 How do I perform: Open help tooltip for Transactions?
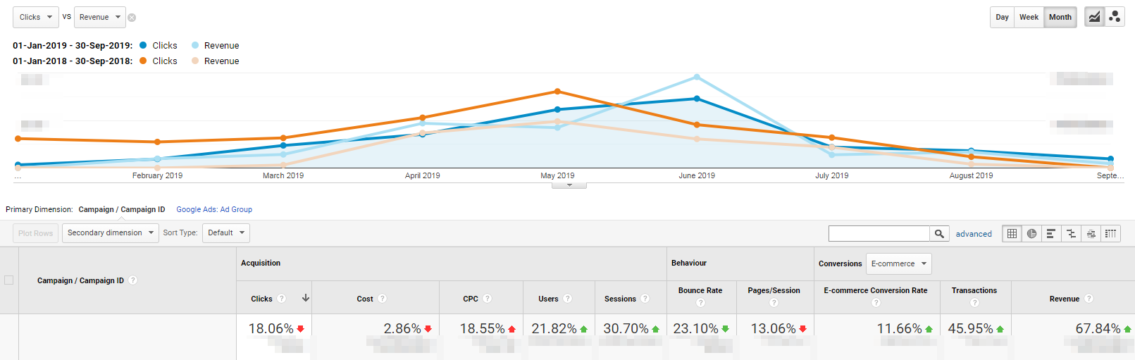pyautogui.click(x=974, y=303)
